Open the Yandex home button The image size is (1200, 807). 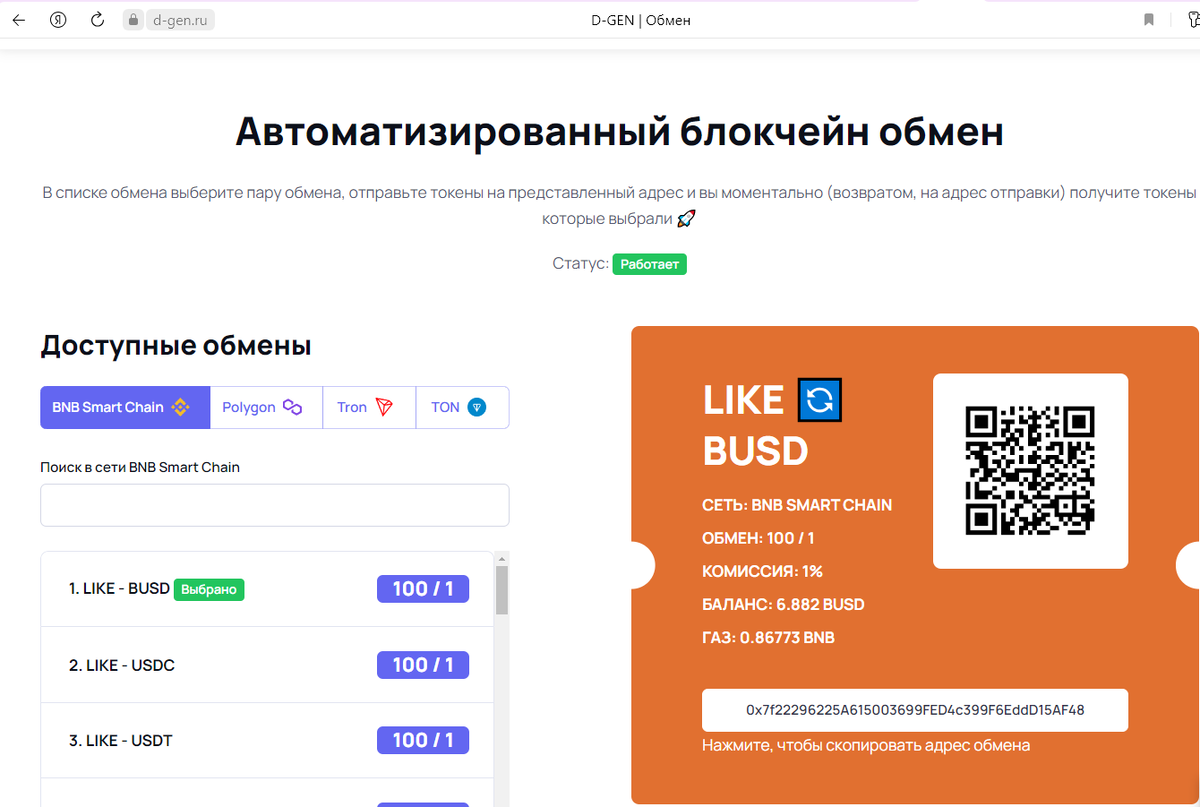(x=58, y=20)
